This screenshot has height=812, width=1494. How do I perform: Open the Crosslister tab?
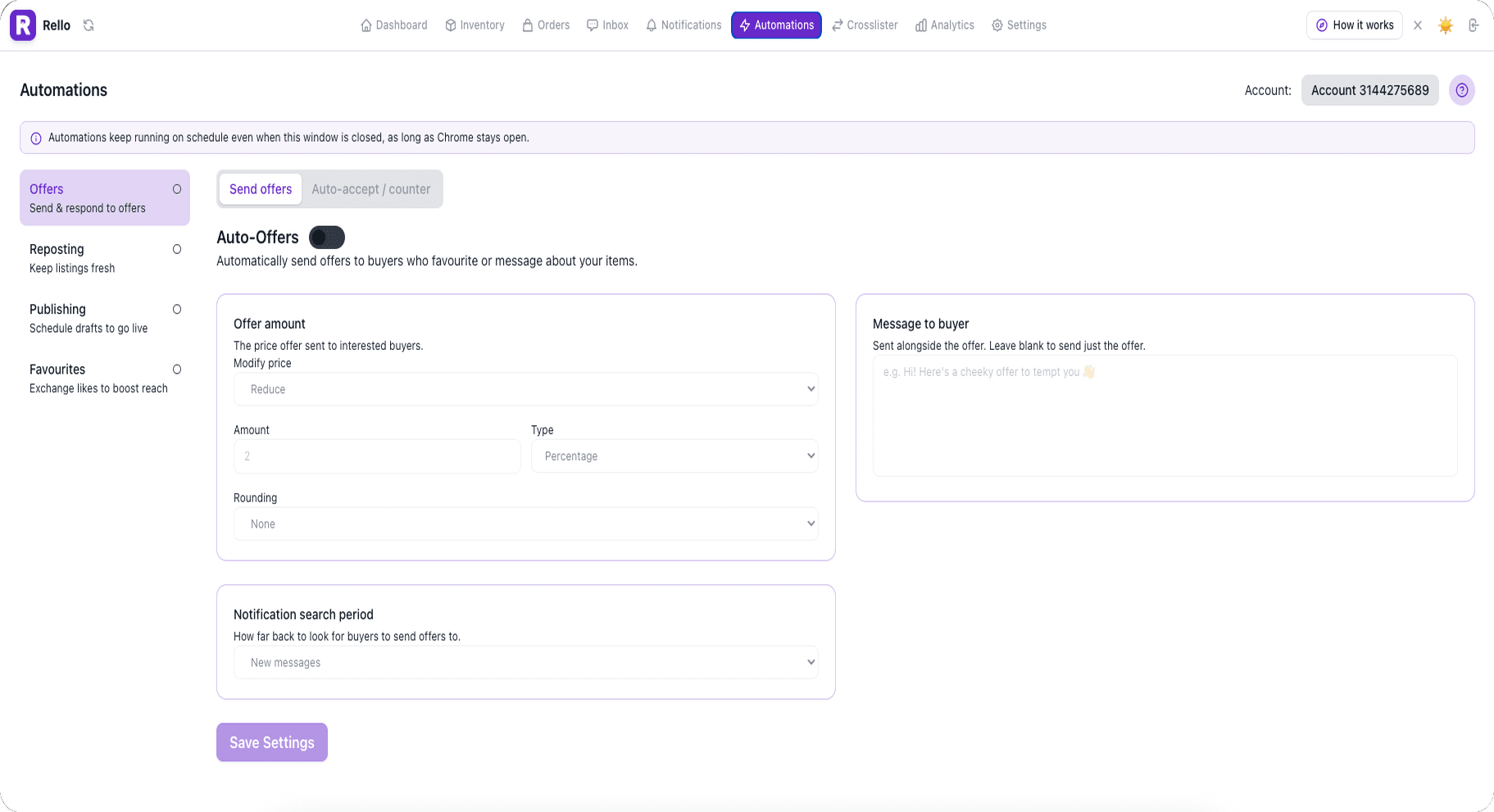(865, 25)
